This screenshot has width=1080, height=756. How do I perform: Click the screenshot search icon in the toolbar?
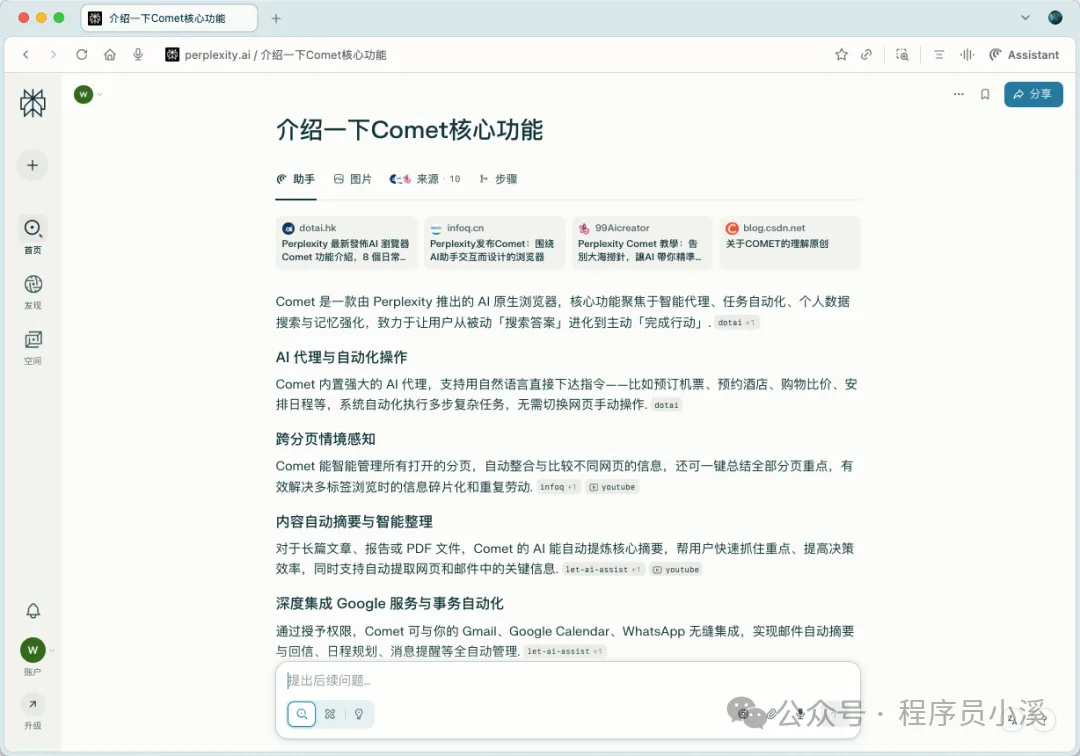coord(902,54)
